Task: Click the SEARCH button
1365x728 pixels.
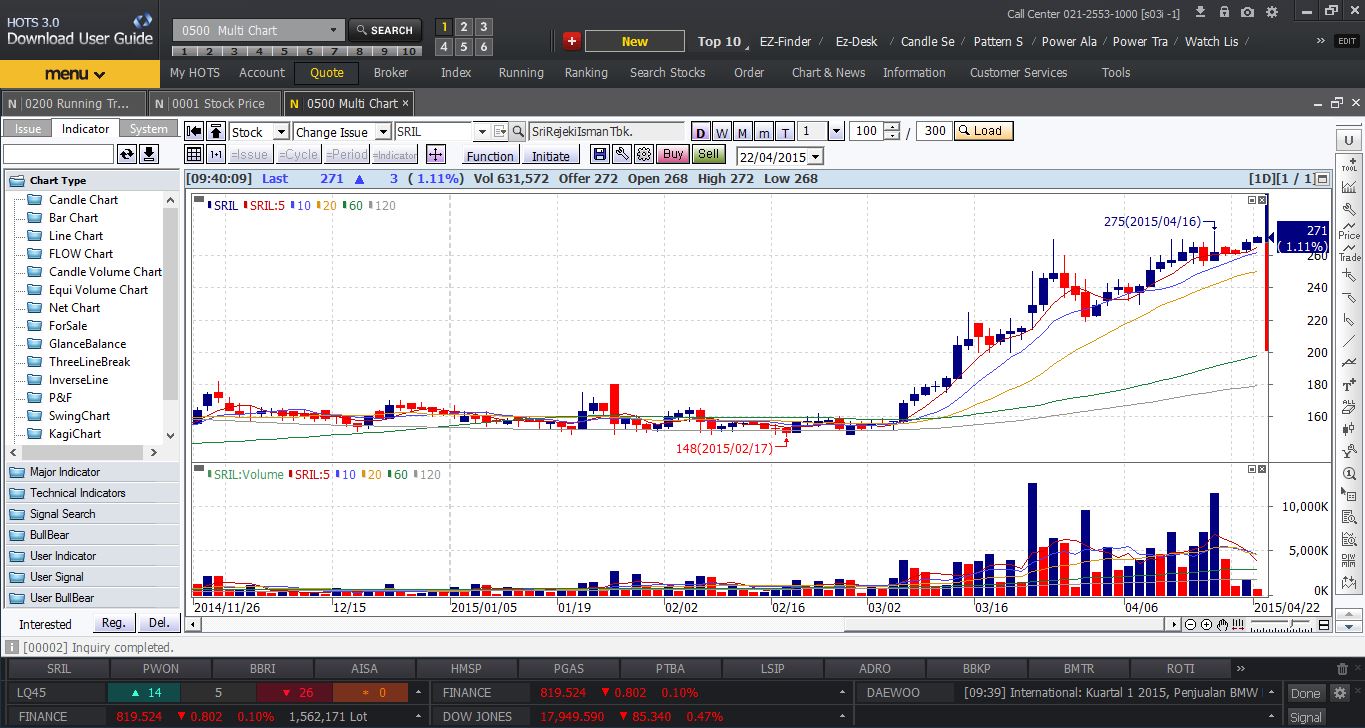Action: click(x=384, y=30)
